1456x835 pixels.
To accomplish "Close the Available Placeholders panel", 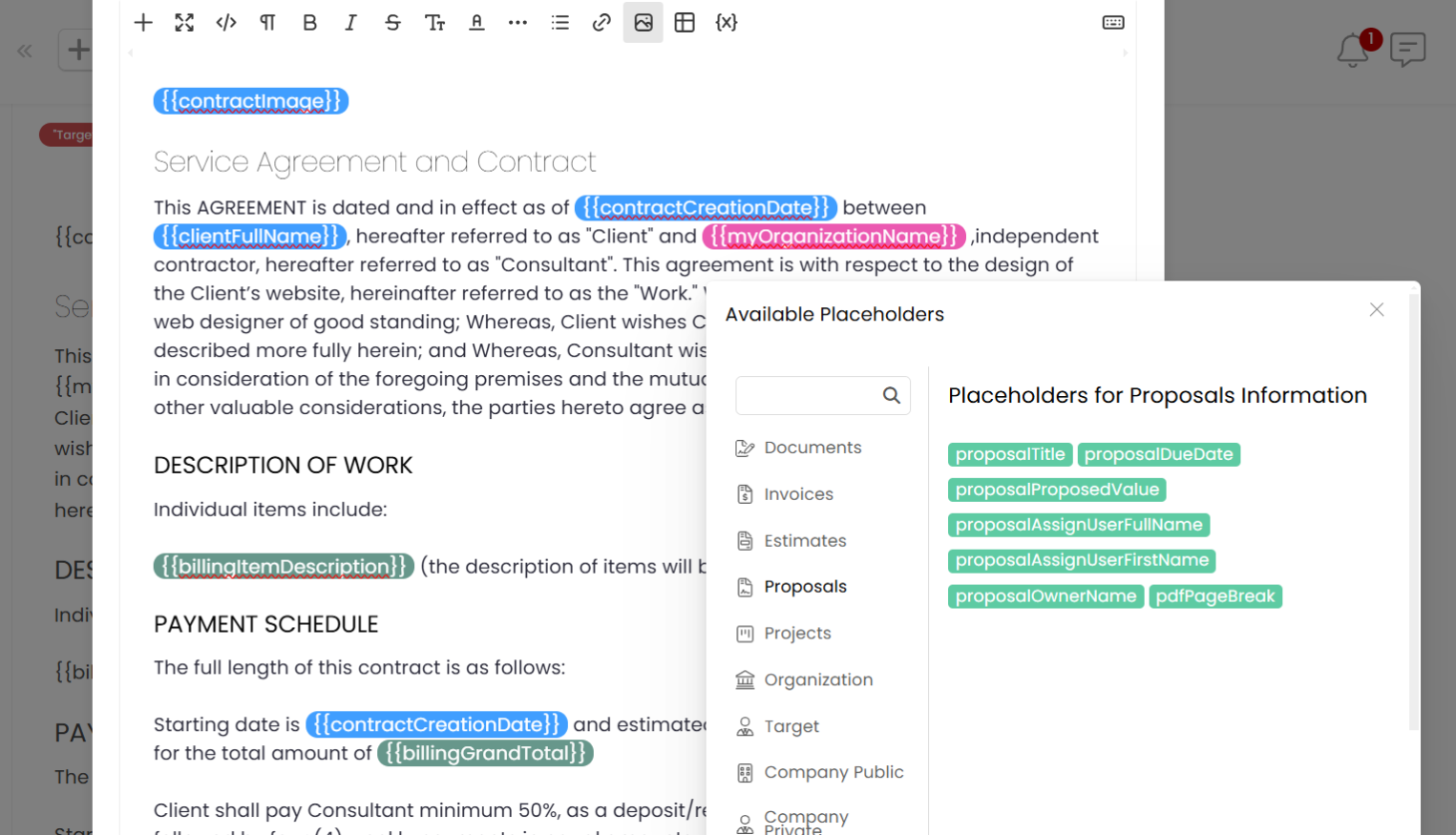I will pos(1376,309).
